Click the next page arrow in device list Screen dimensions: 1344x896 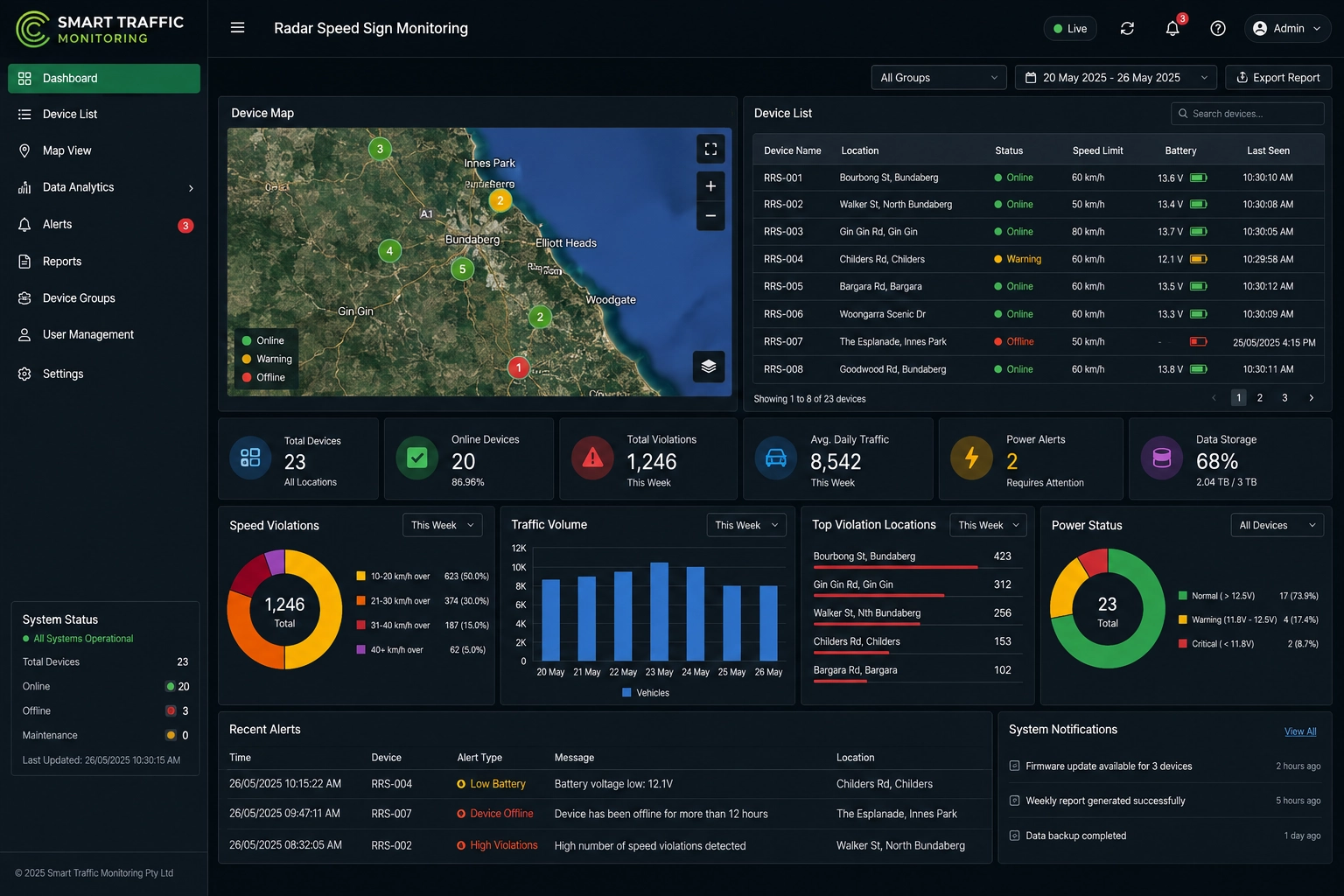click(1311, 398)
